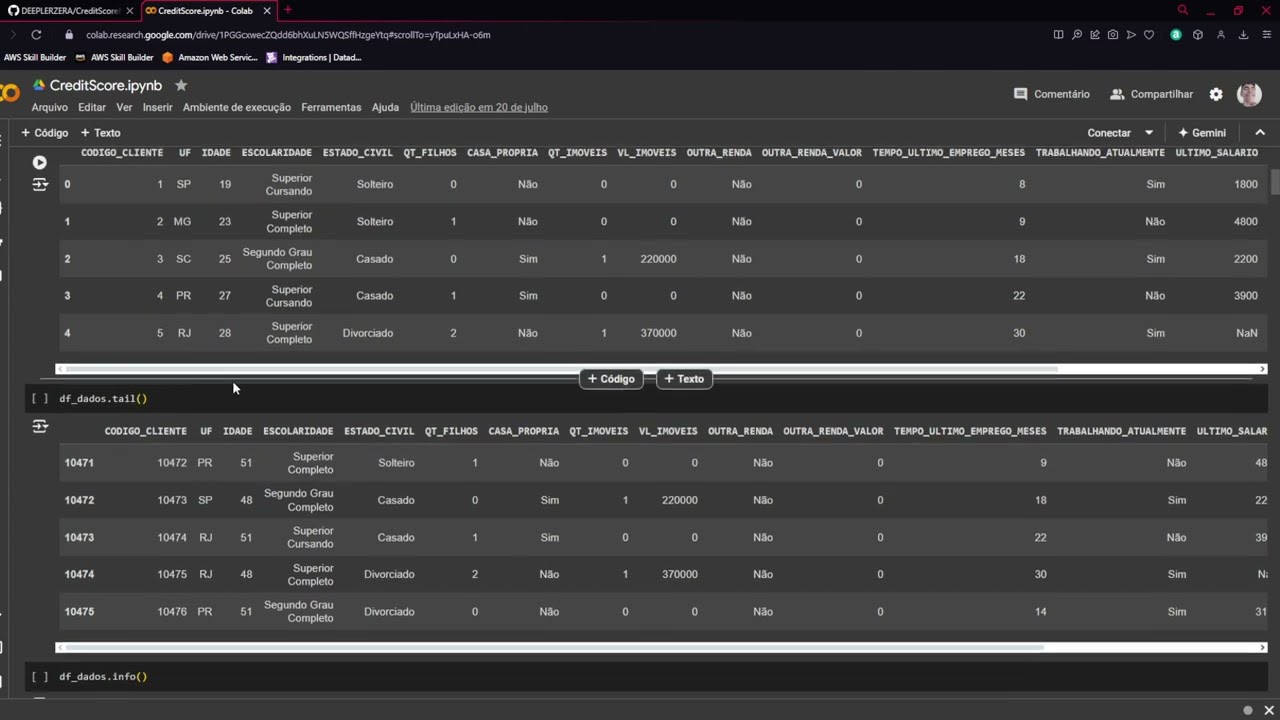The width and height of the screenshot is (1280, 720).
Task: Open the green 'a' extension icon
Action: (x=1176, y=35)
